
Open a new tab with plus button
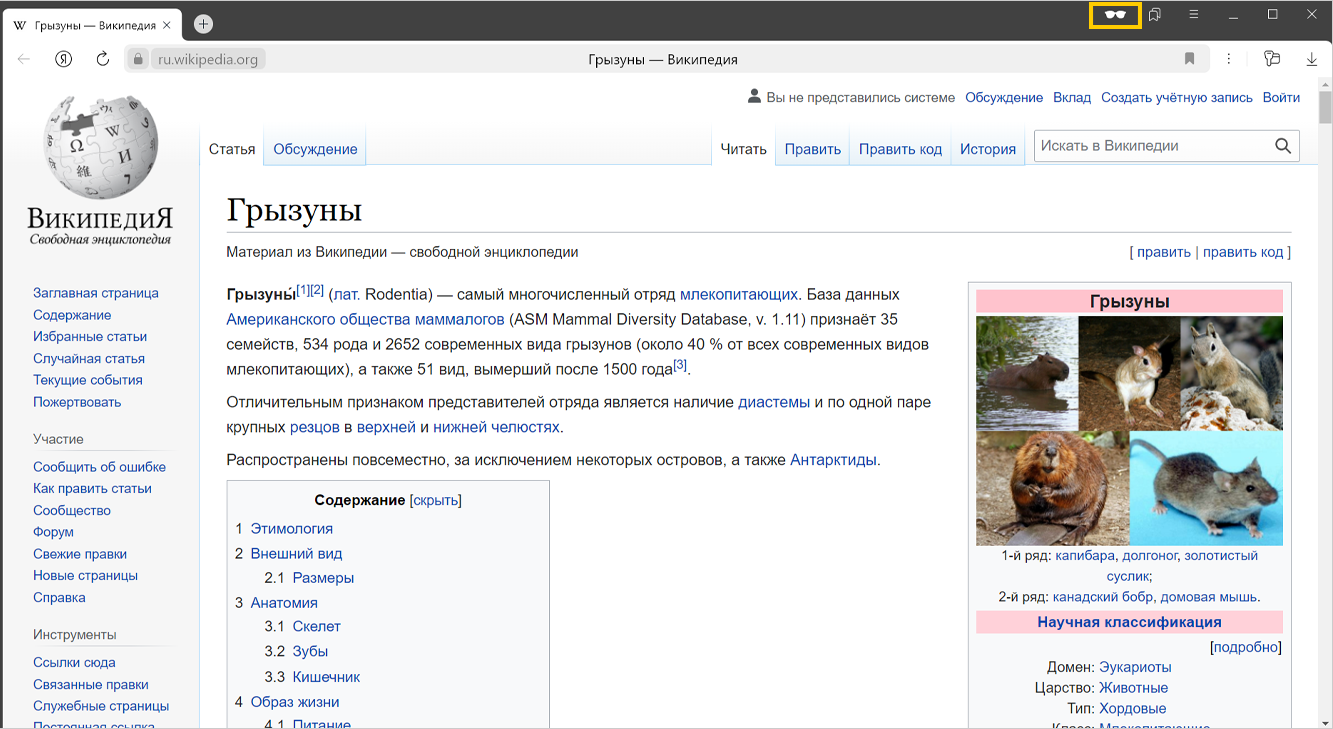[203, 24]
